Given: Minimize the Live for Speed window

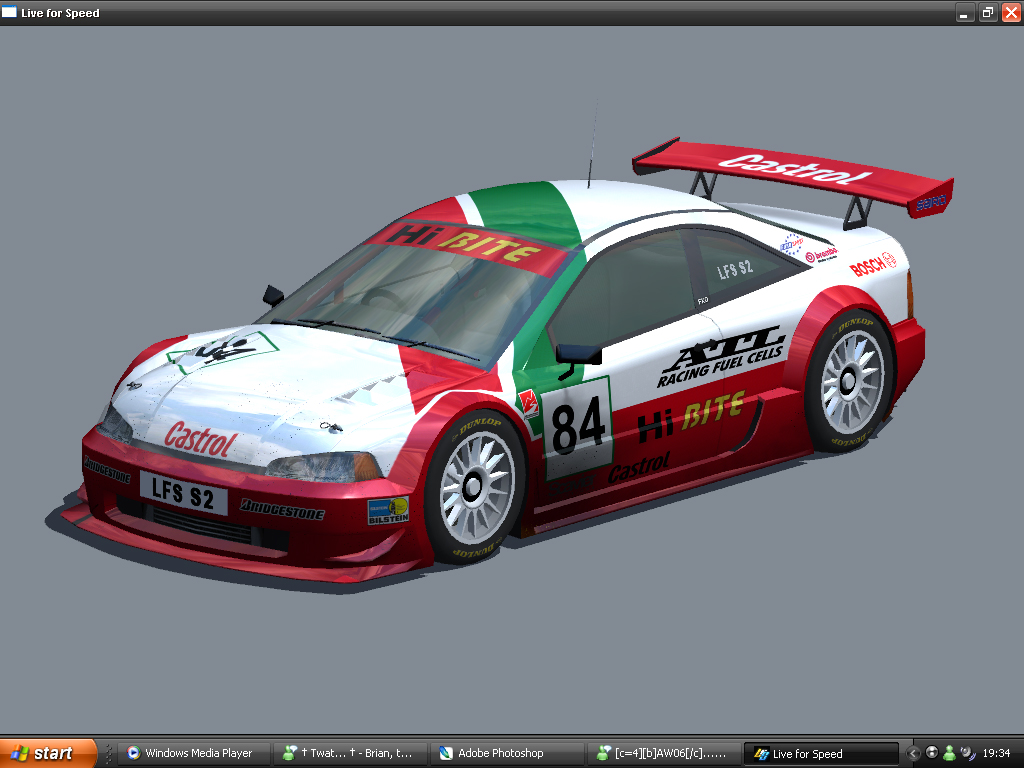Looking at the screenshot, I should coord(965,12).
